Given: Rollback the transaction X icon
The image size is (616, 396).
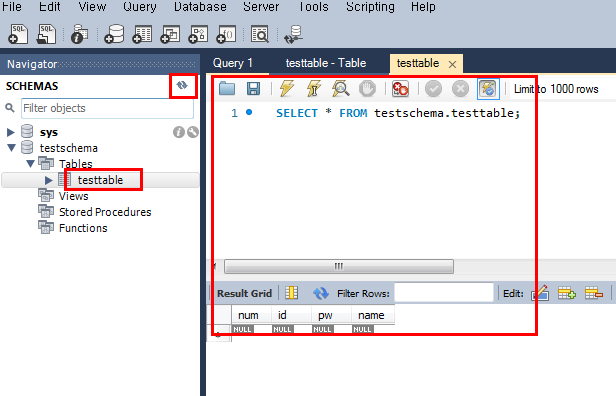Looking at the screenshot, I should tap(460, 89).
